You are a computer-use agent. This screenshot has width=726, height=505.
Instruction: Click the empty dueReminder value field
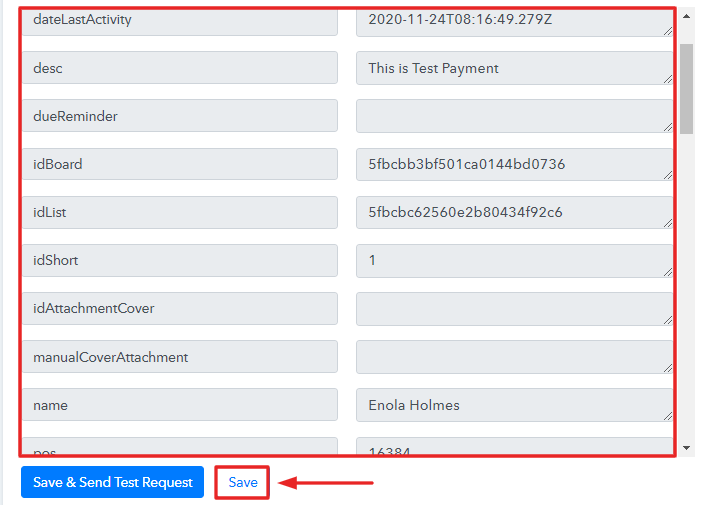514,116
